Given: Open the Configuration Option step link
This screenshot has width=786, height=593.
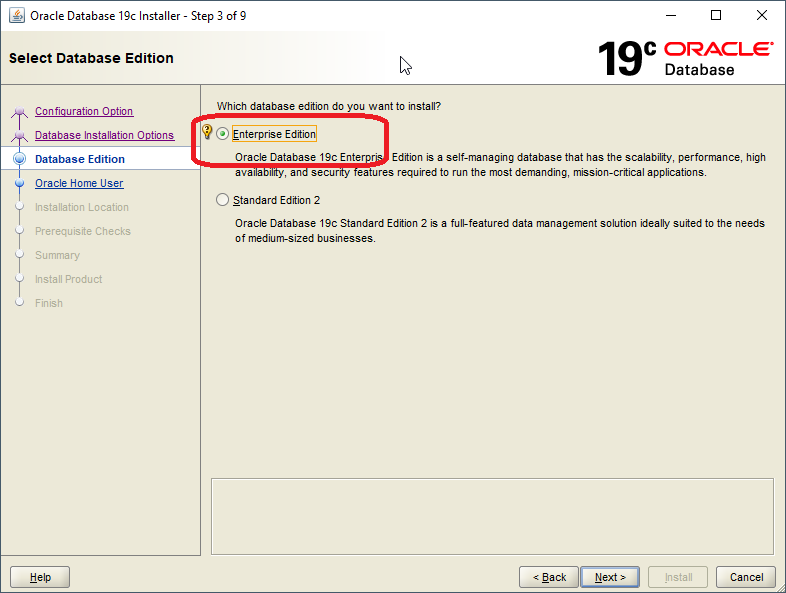Looking at the screenshot, I should 84,111.
